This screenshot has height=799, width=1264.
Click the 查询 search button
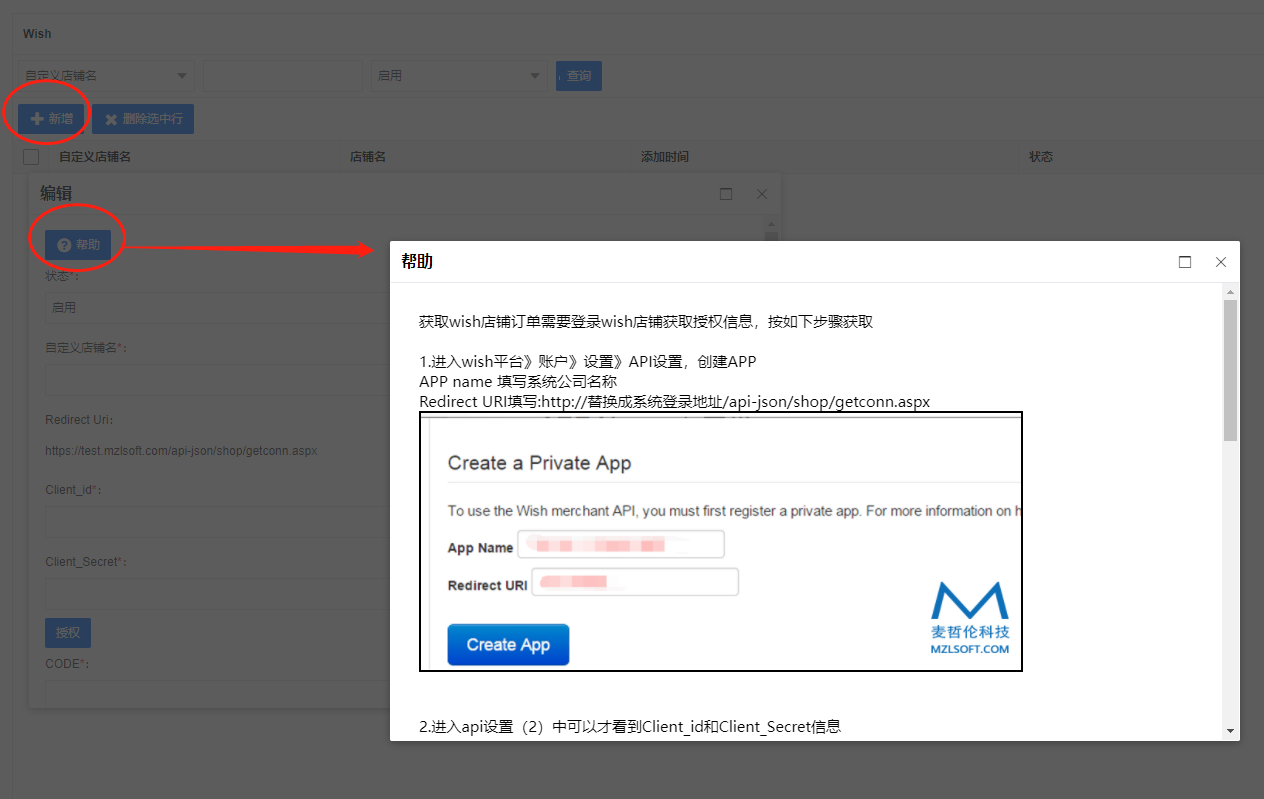(579, 76)
